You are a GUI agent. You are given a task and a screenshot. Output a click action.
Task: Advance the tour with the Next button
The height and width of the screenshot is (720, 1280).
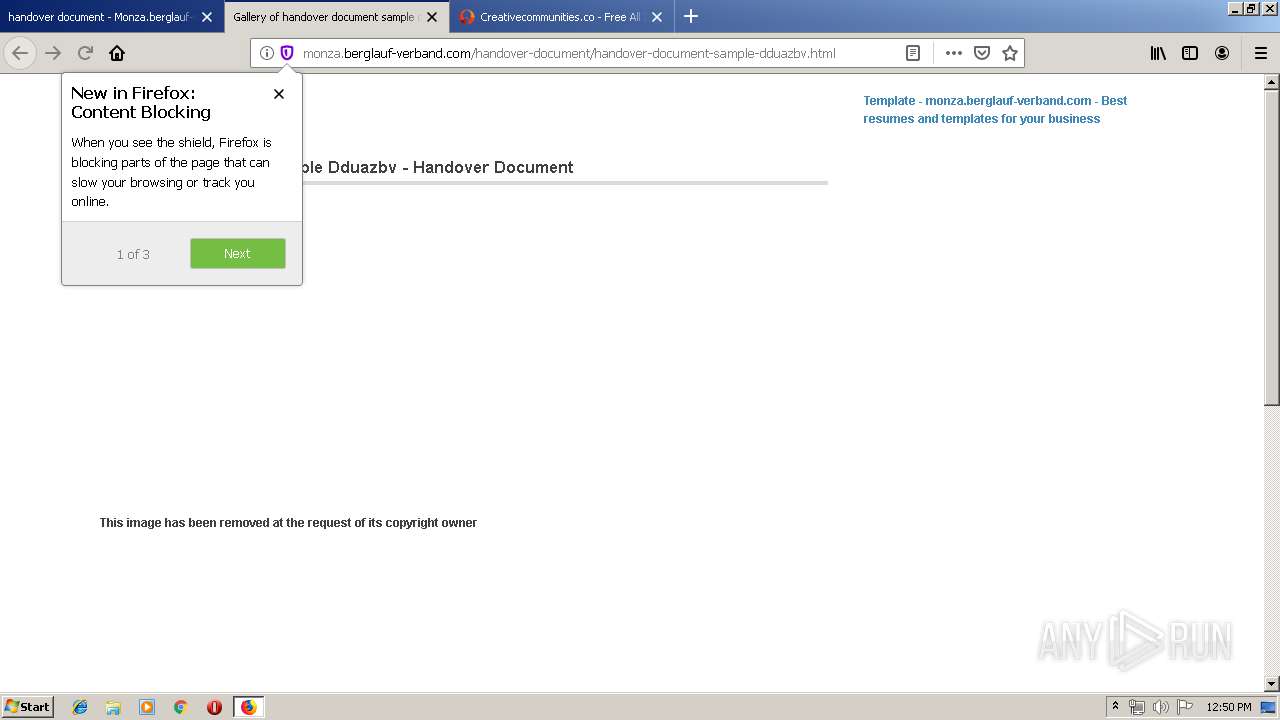tap(238, 253)
